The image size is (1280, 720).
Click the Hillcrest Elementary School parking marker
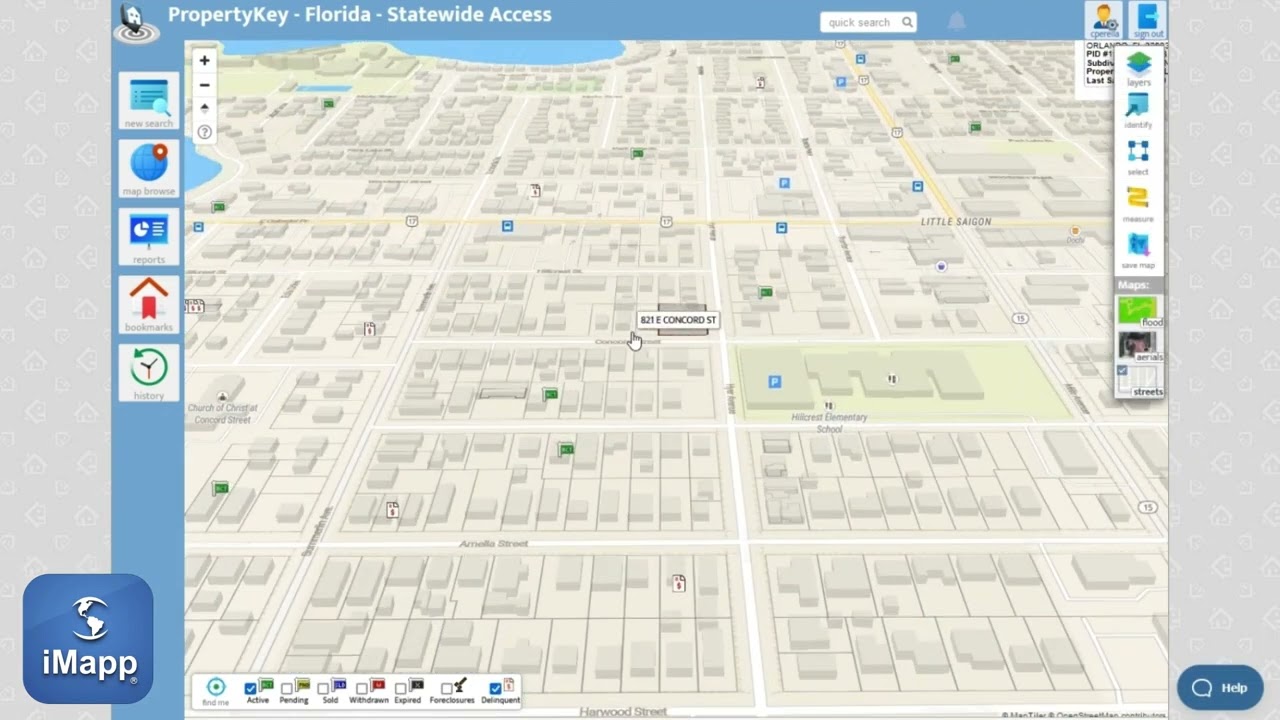tap(774, 382)
